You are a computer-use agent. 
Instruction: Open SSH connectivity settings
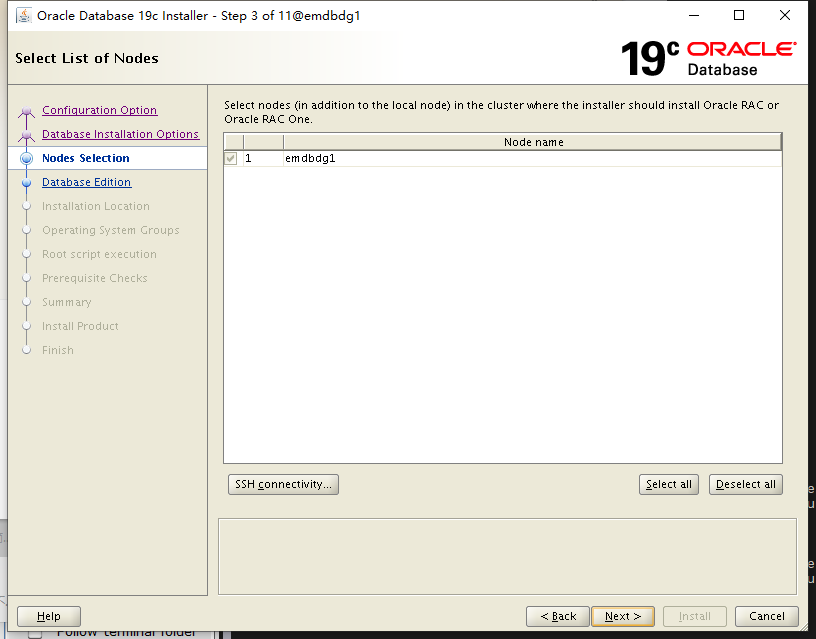tap(283, 484)
